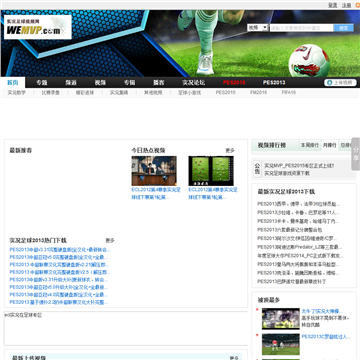This screenshot has height=360, width=360.
Task: Select the 首页 home tab
Action: [13, 83]
